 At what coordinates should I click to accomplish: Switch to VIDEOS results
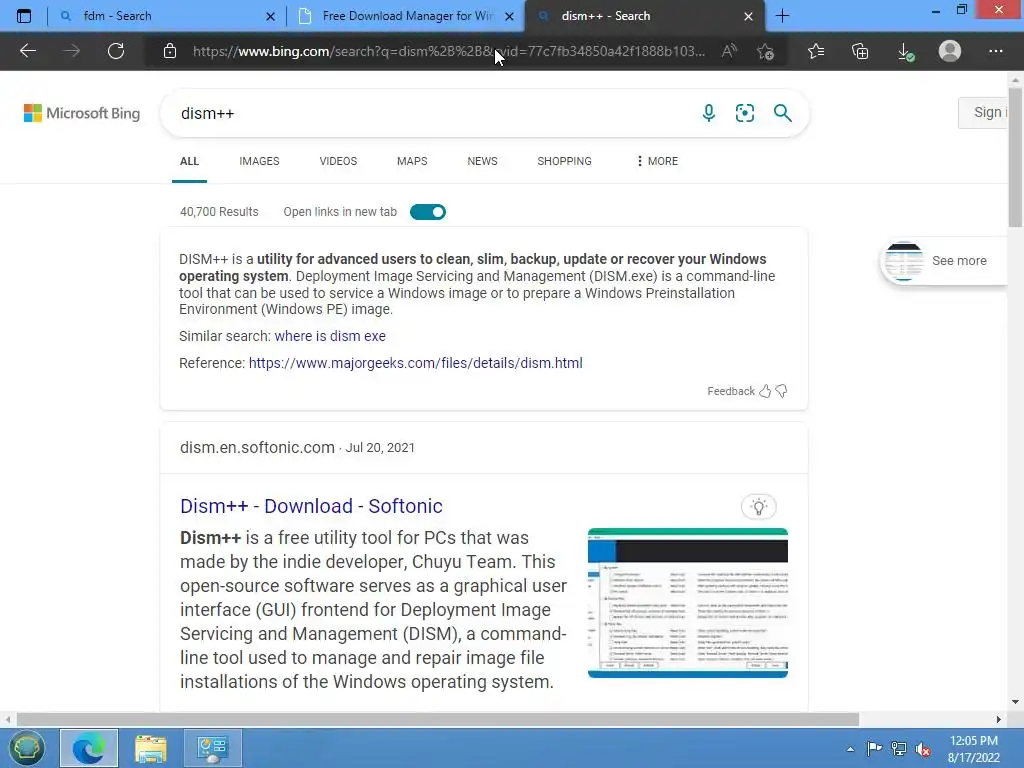[338, 161]
